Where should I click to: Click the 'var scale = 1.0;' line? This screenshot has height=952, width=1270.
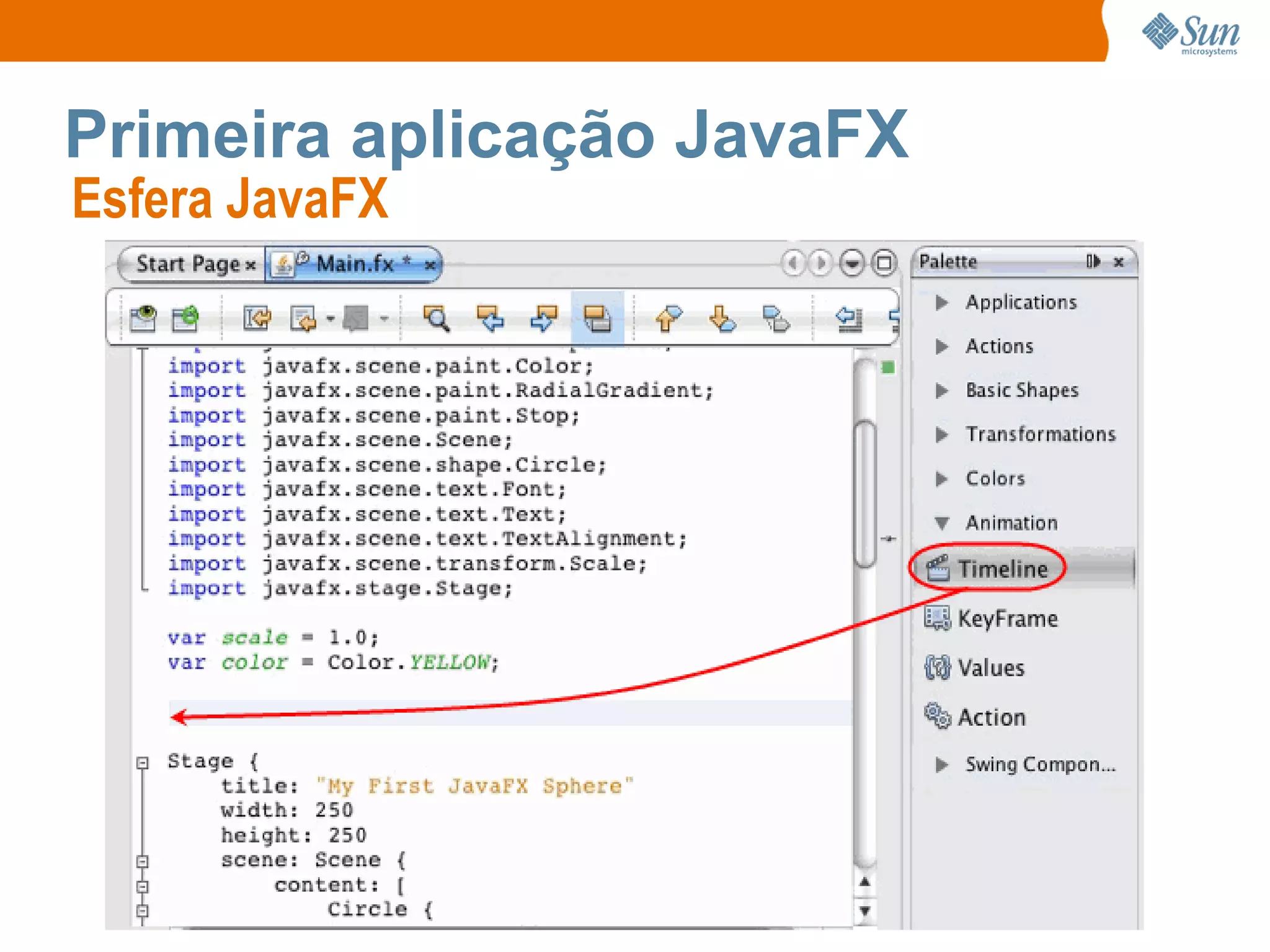[x=273, y=637]
